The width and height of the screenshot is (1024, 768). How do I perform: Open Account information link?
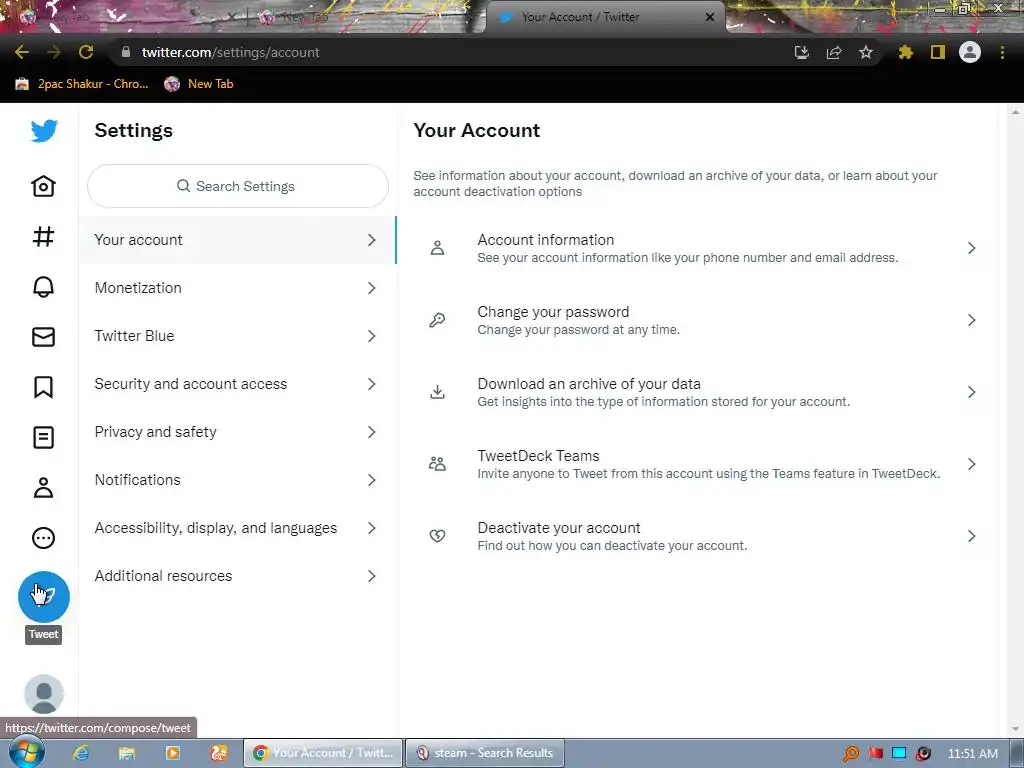click(x=697, y=248)
